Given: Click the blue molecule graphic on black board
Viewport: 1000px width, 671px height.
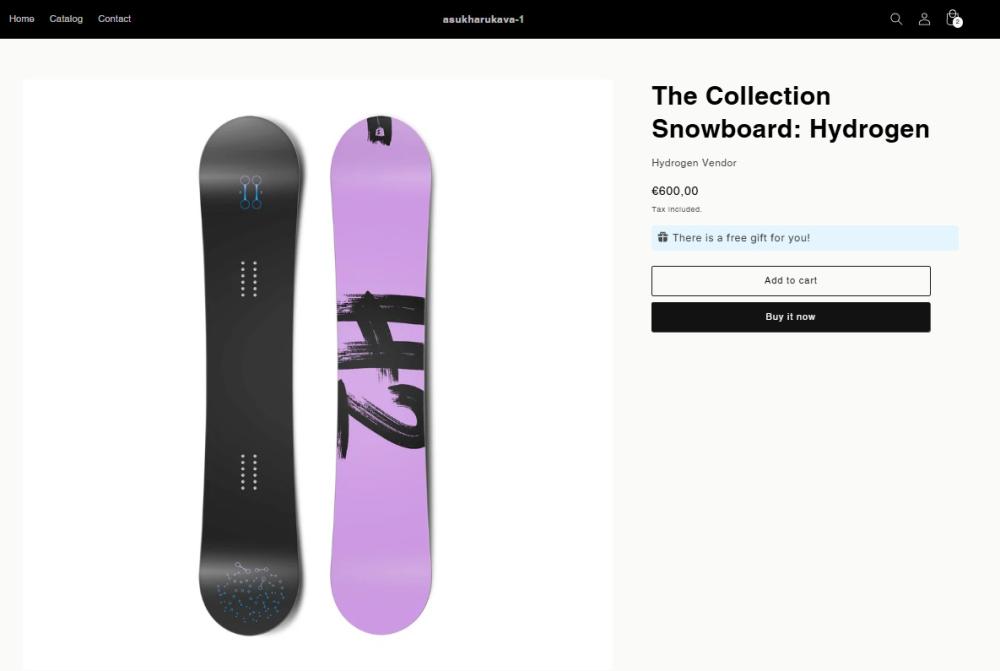Looking at the screenshot, I should [x=250, y=192].
